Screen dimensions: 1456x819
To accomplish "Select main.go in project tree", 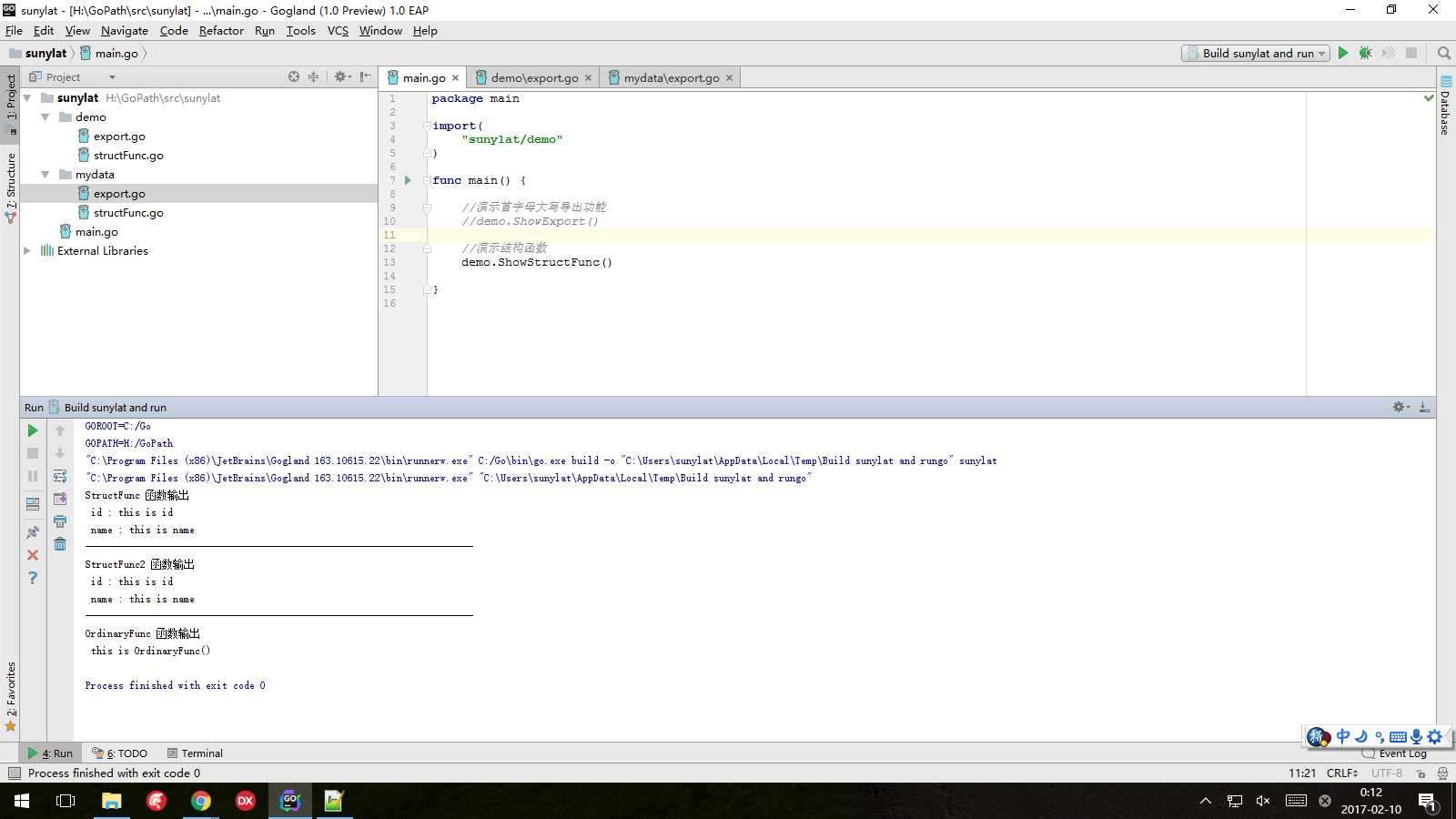I will [x=96, y=232].
